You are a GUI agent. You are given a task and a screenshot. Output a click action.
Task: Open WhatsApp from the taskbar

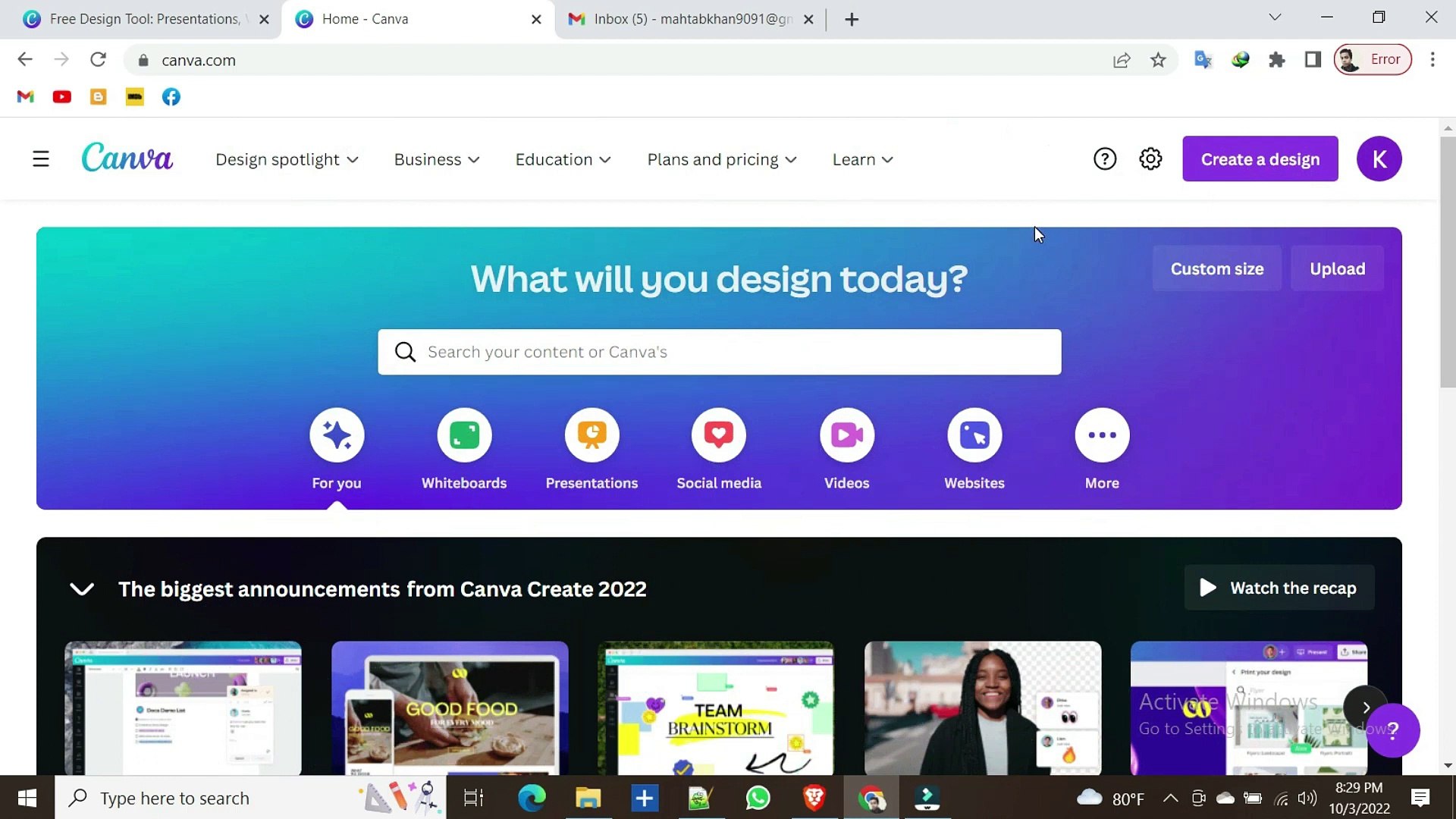(758, 798)
